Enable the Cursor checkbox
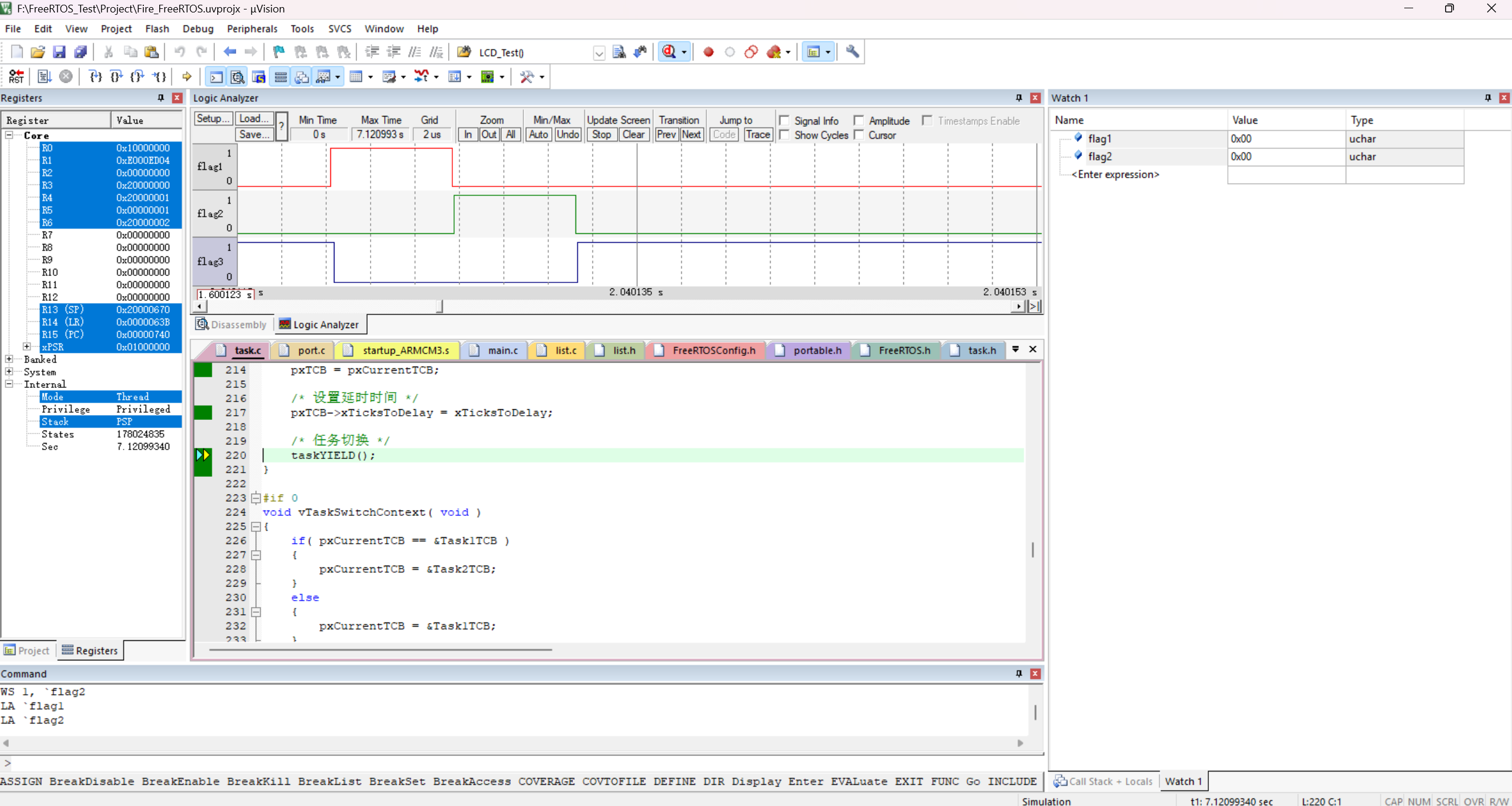This screenshot has width=1512, height=806. (x=859, y=135)
